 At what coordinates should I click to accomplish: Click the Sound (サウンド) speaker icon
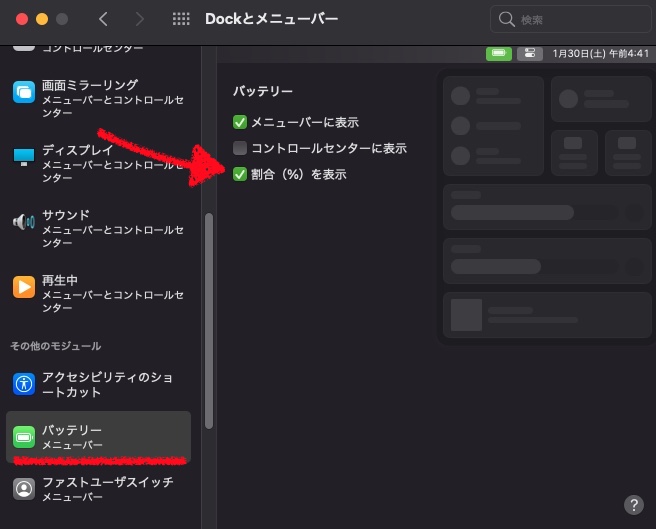coord(24,222)
